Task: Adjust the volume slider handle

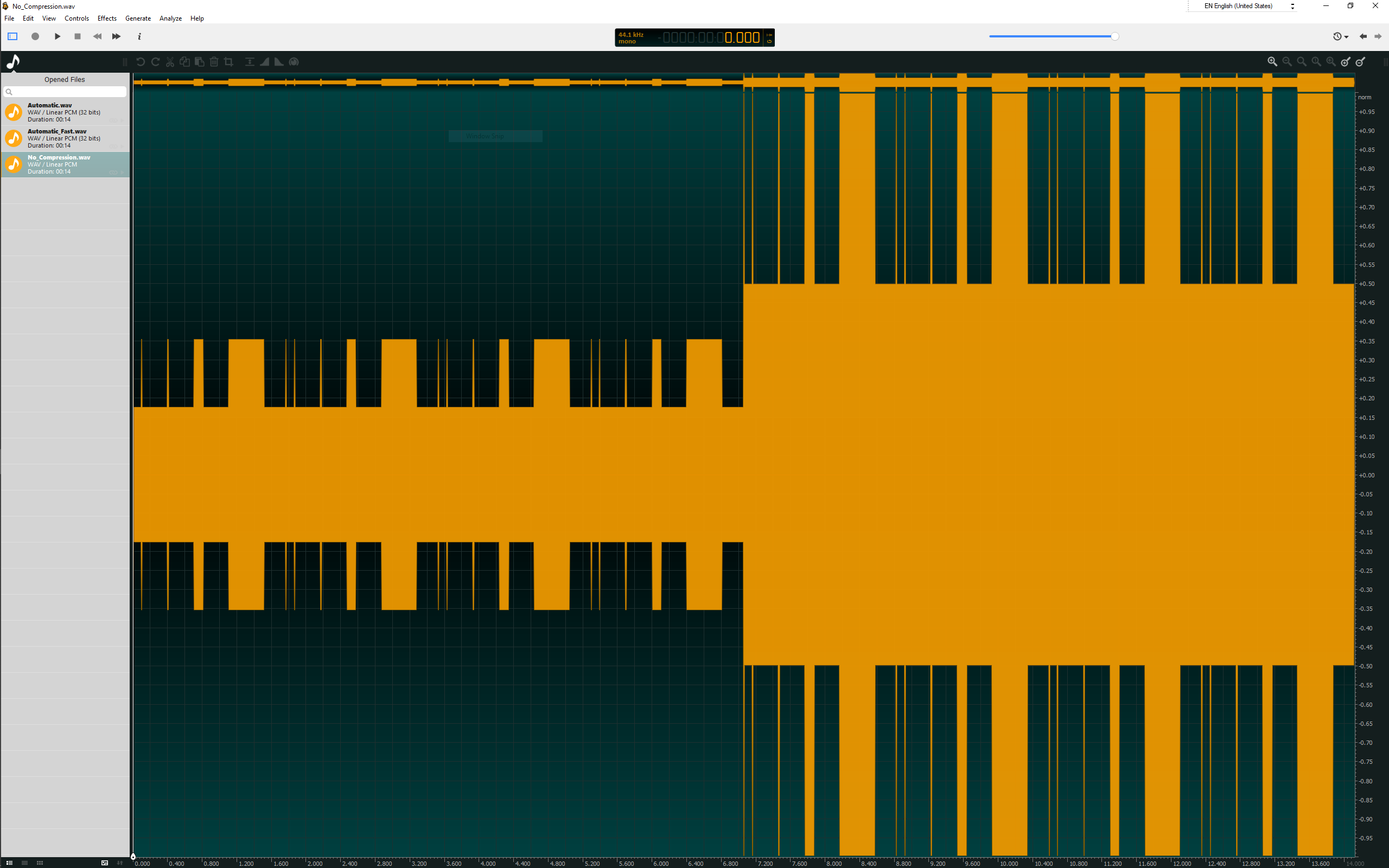Action: pos(1114,36)
